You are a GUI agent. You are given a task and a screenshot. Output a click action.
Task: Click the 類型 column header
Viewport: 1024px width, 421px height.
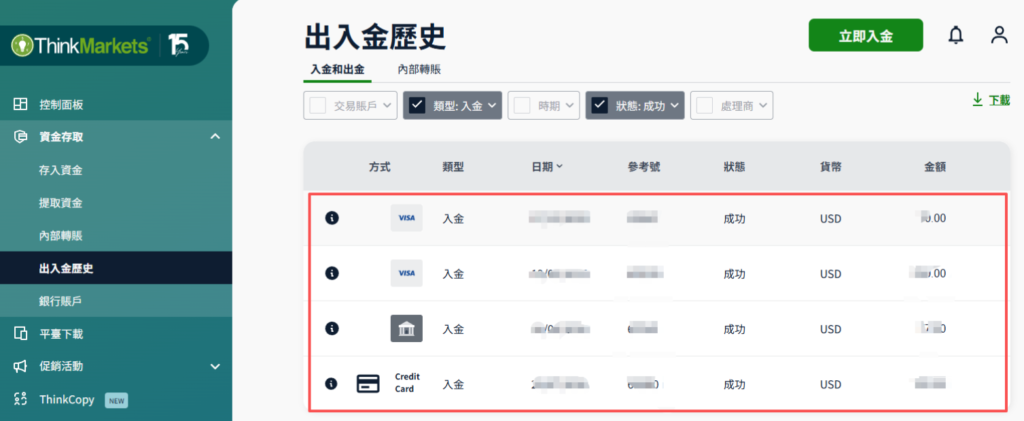click(x=453, y=166)
